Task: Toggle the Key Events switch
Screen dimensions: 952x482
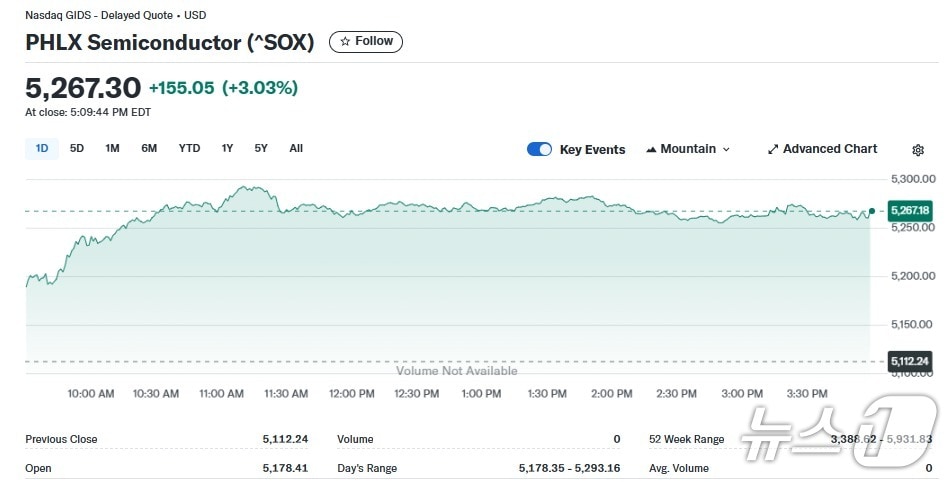Action: coord(539,149)
